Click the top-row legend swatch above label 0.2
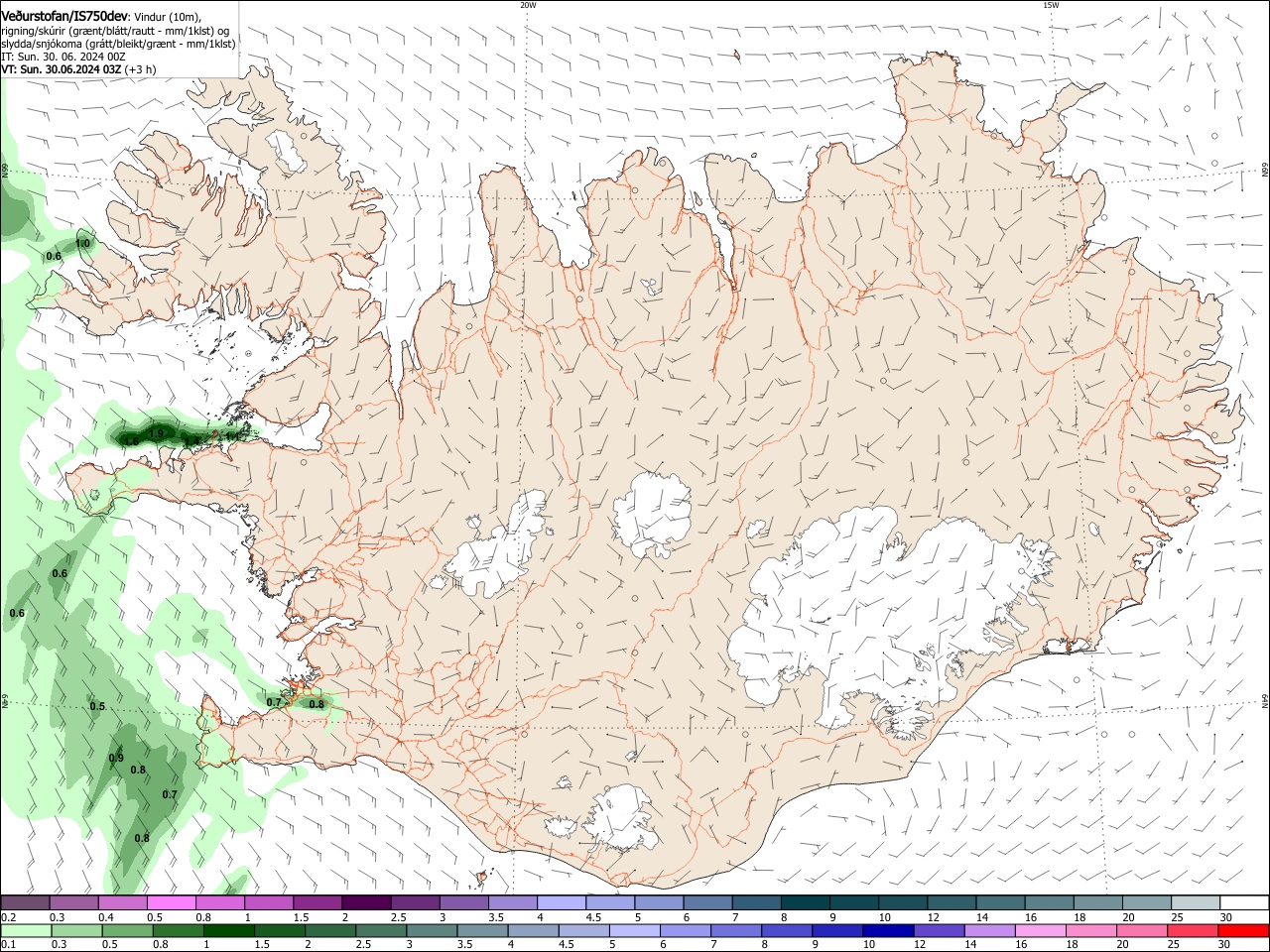This screenshot has height=952, width=1270. [26, 902]
